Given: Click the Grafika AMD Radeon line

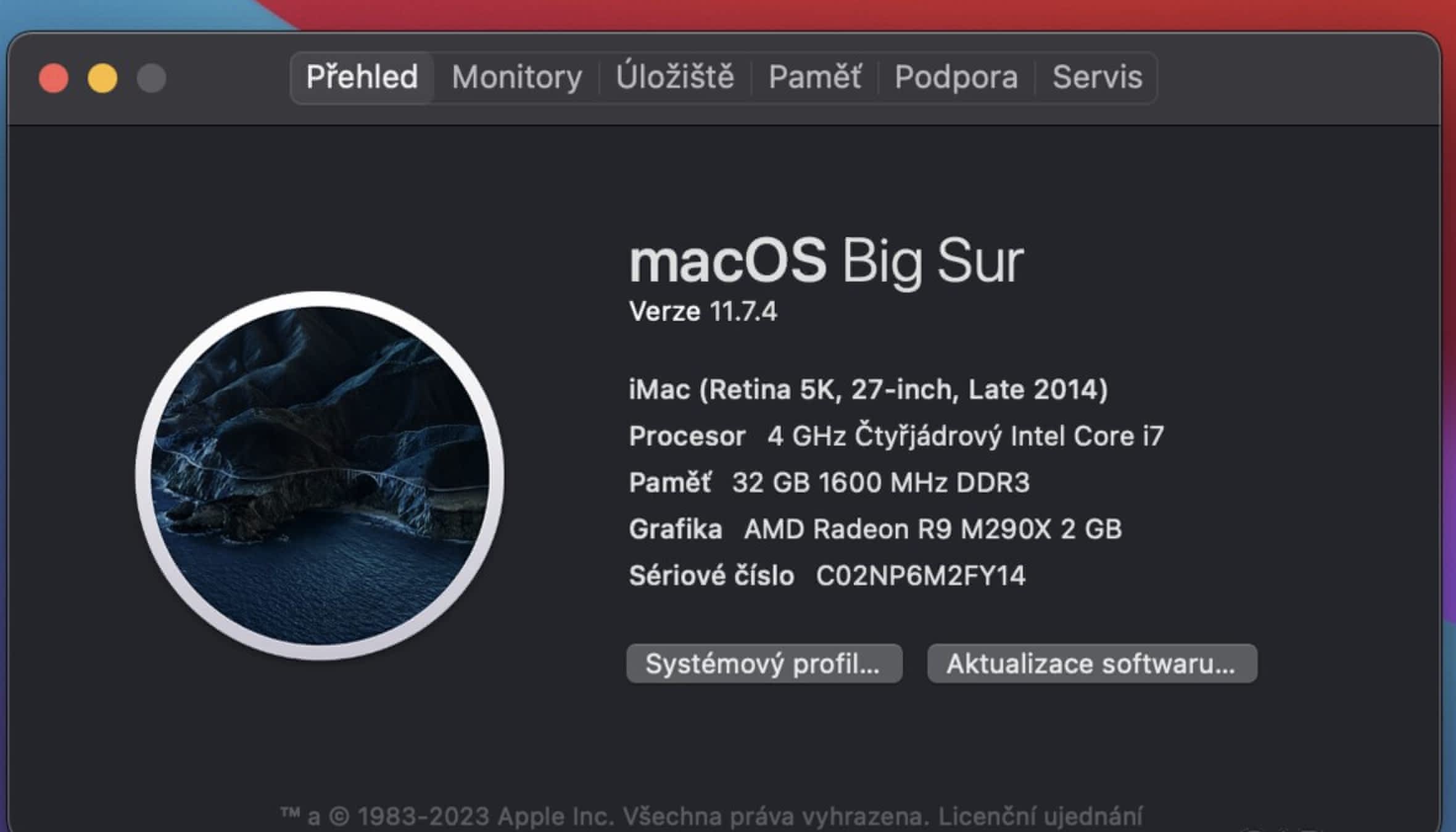Looking at the screenshot, I should (875, 530).
